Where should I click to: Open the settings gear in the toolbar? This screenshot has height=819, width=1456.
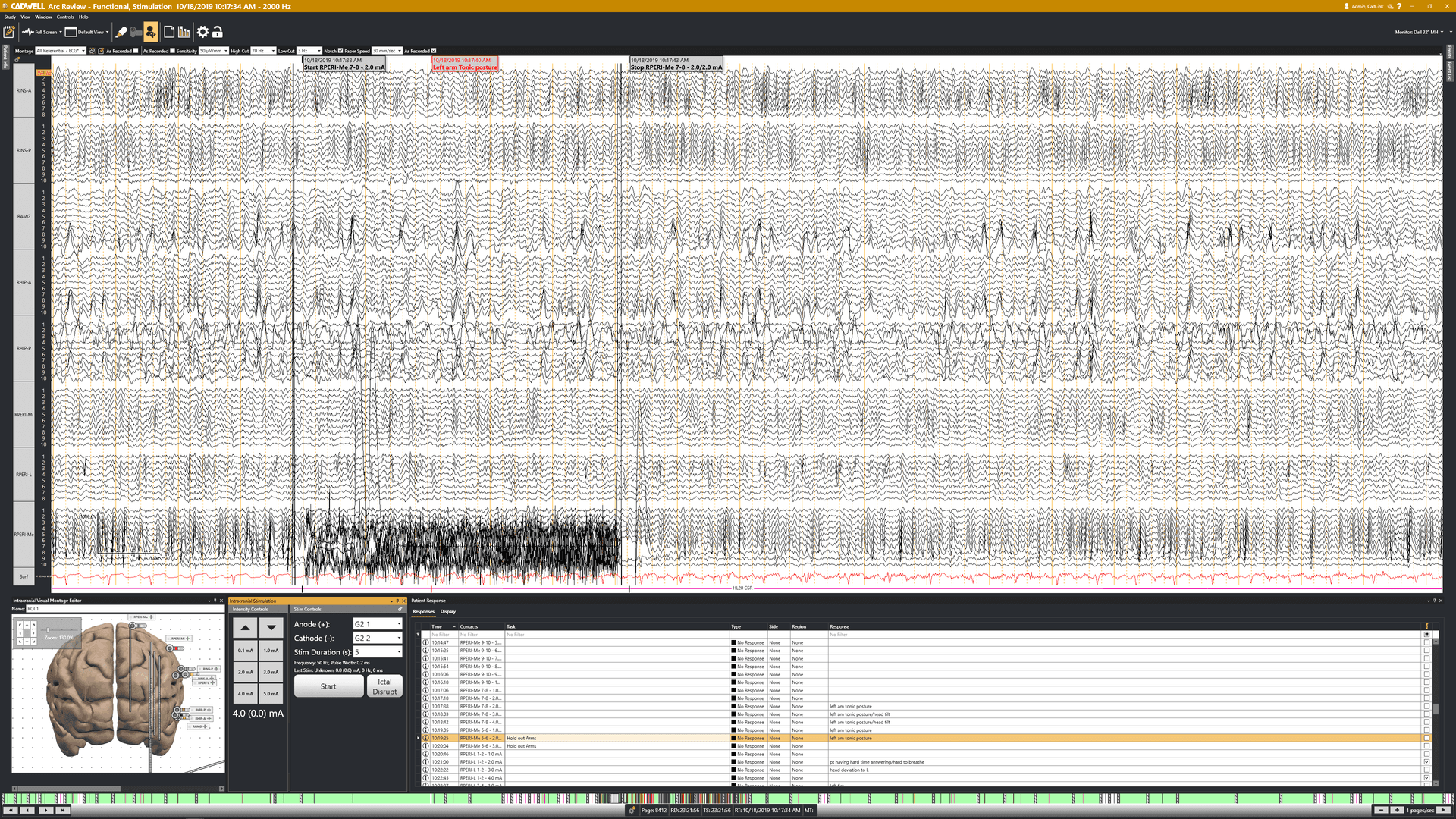click(x=202, y=32)
